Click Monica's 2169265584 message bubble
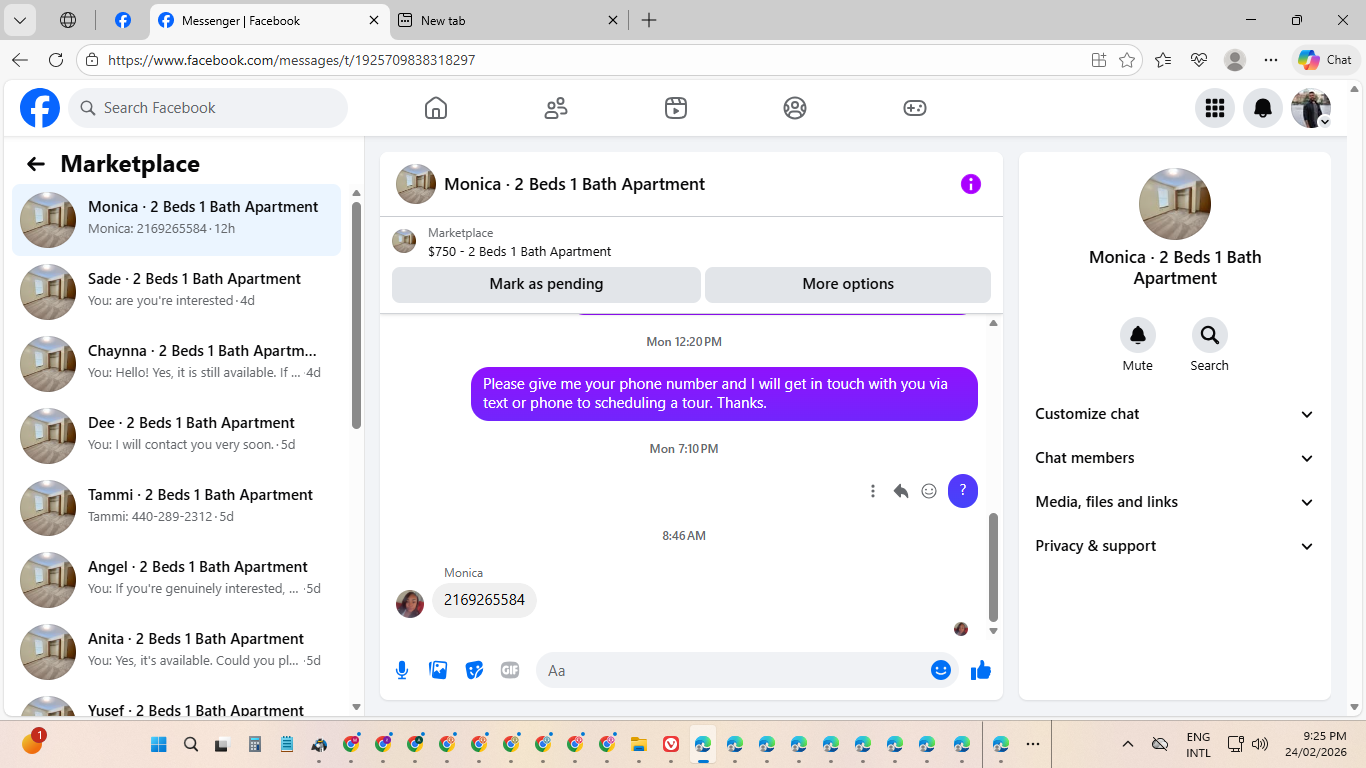Screen dimensions: 1366x768 click(x=484, y=600)
